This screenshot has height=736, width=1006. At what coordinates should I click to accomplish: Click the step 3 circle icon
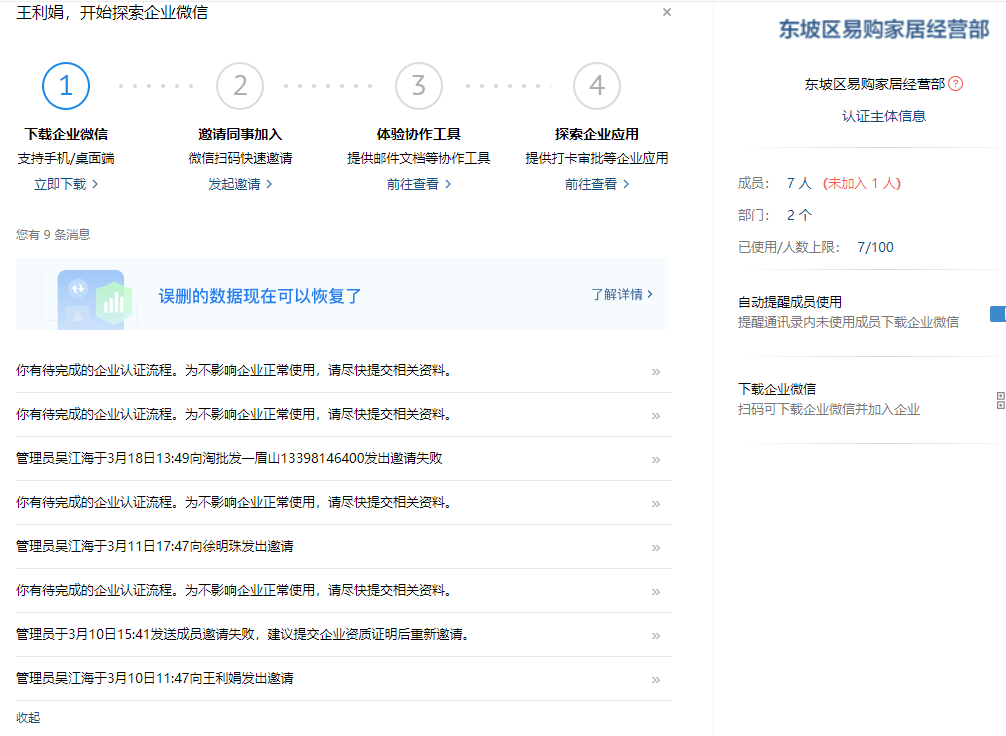(419, 86)
